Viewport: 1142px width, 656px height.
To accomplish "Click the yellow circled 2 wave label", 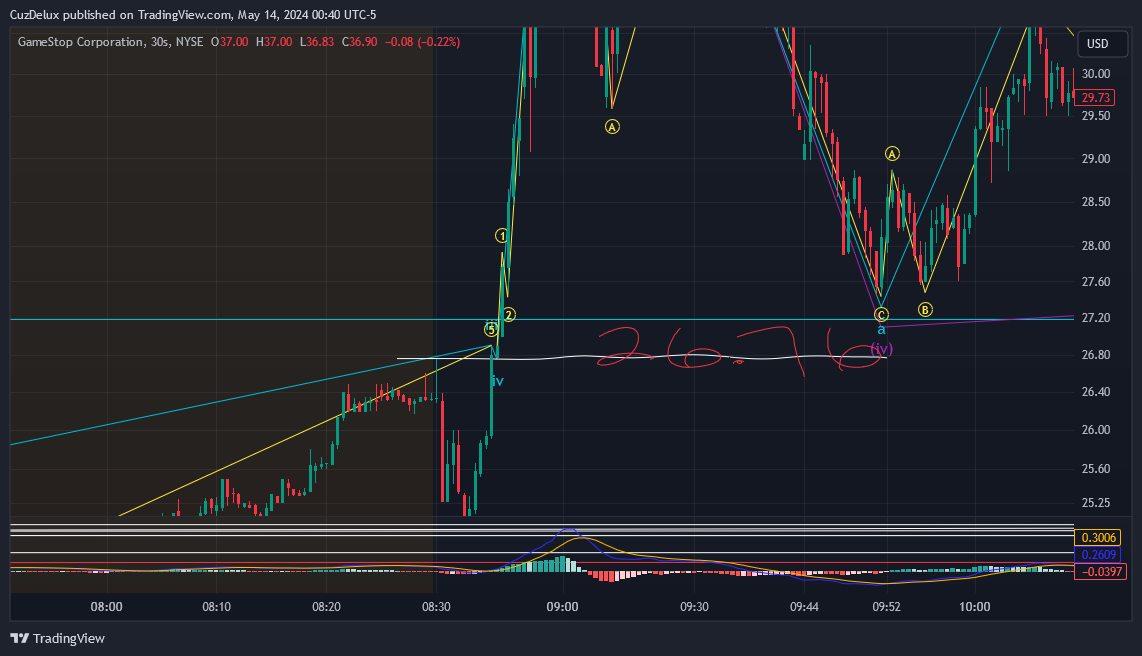I will [509, 315].
